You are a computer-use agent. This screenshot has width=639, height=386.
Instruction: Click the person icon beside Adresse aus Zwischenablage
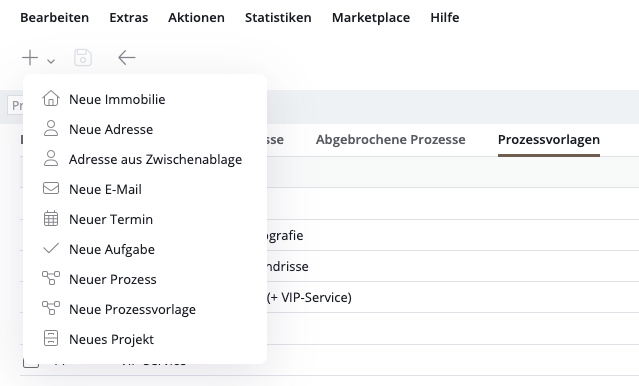pyautogui.click(x=51, y=159)
